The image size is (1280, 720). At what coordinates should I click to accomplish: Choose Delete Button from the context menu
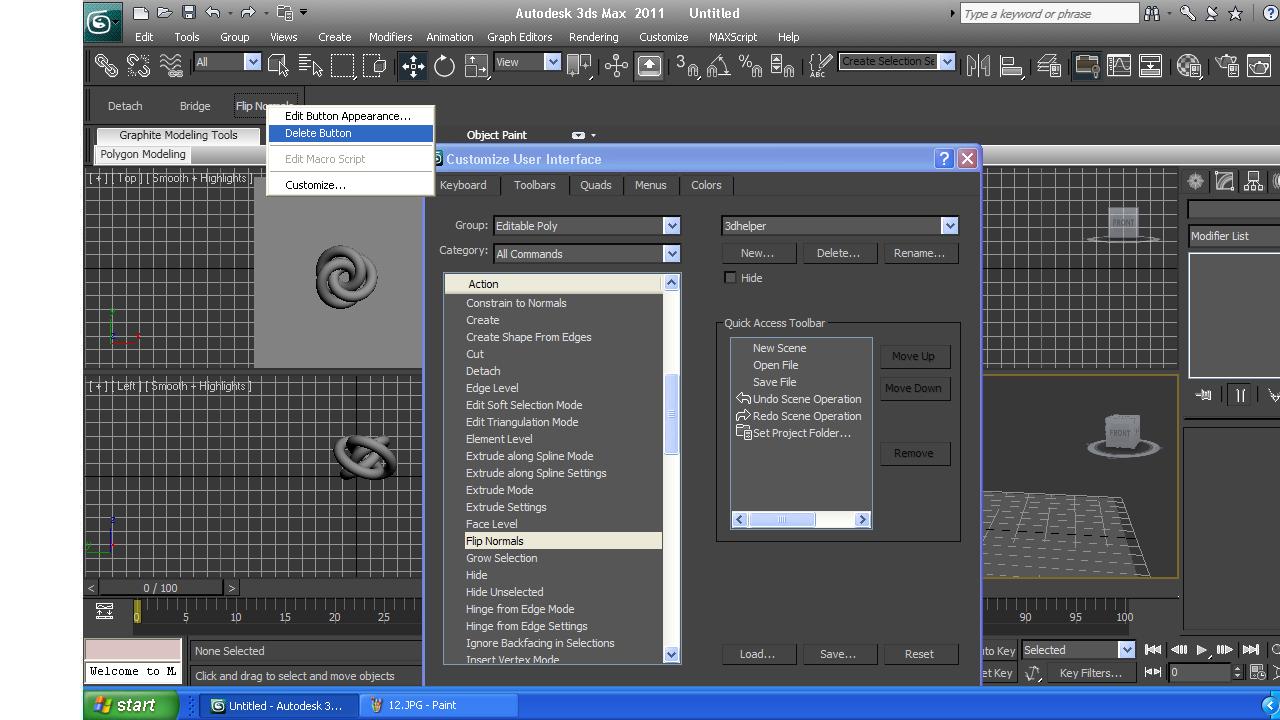pyautogui.click(x=318, y=133)
